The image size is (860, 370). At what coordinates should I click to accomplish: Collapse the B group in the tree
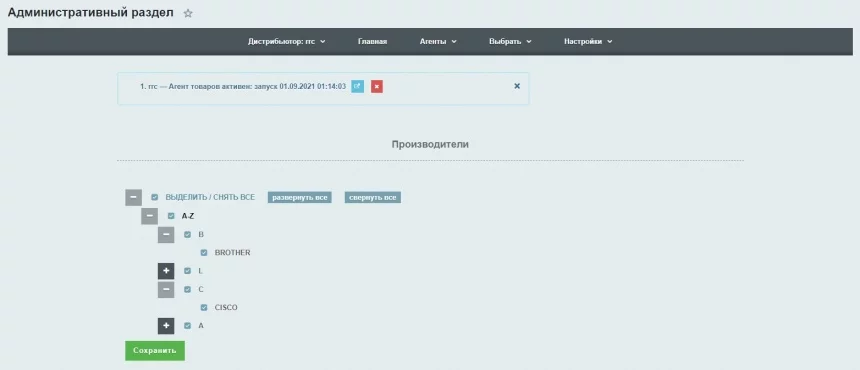(166, 235)
